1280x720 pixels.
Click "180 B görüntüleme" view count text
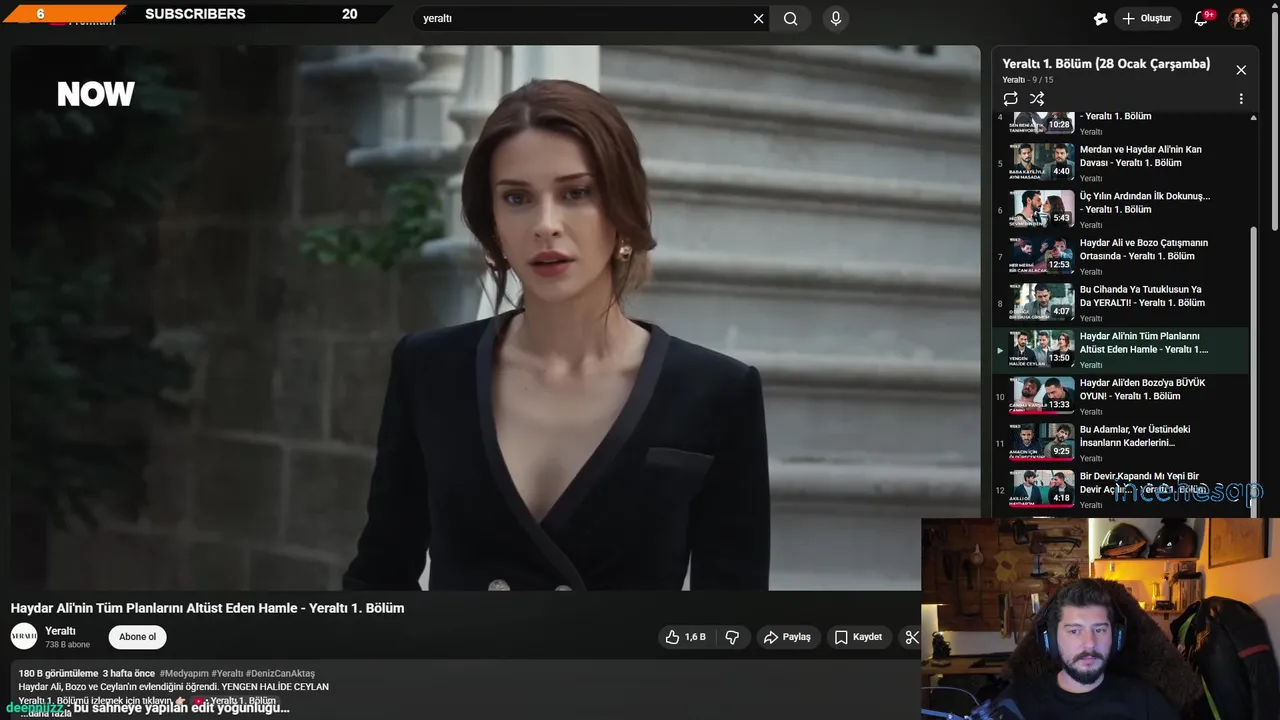tap(58, 673)
